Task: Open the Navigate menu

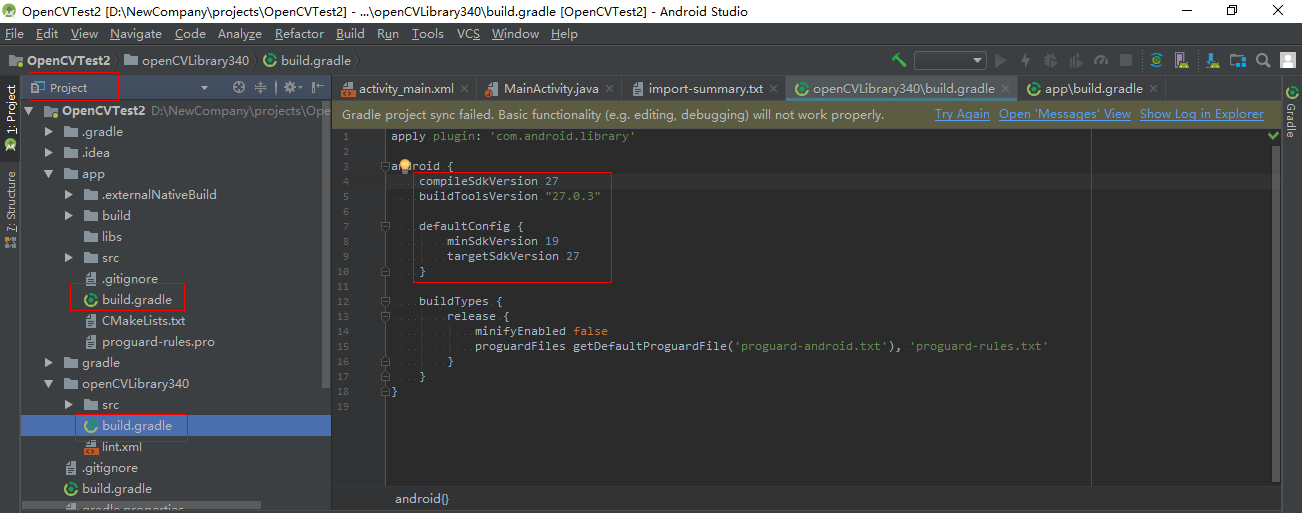Action: [136, 34]
